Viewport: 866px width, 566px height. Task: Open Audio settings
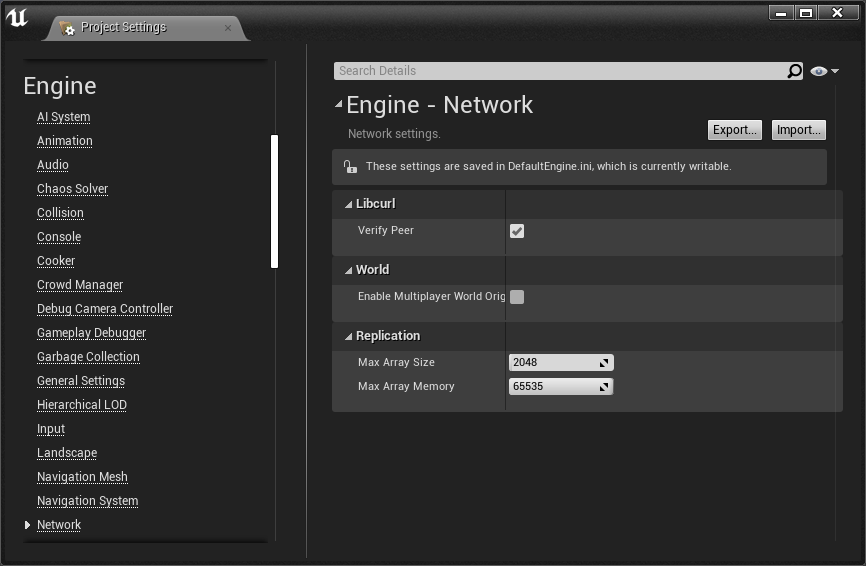(x=52, y=165)
